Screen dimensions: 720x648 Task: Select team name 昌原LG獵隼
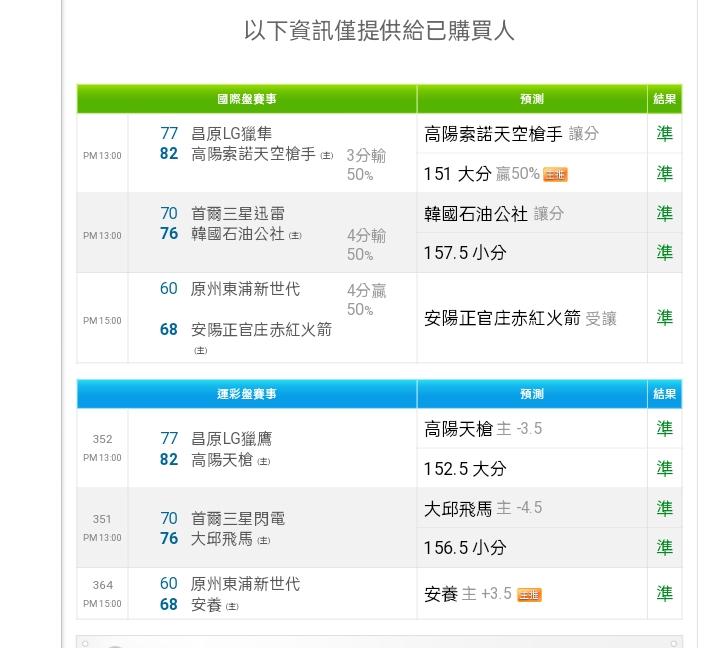coord(231,134)
